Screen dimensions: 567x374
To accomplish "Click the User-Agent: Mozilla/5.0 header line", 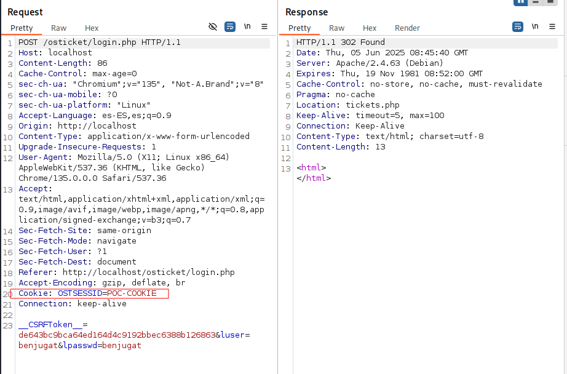I will [x=124, y=158].
